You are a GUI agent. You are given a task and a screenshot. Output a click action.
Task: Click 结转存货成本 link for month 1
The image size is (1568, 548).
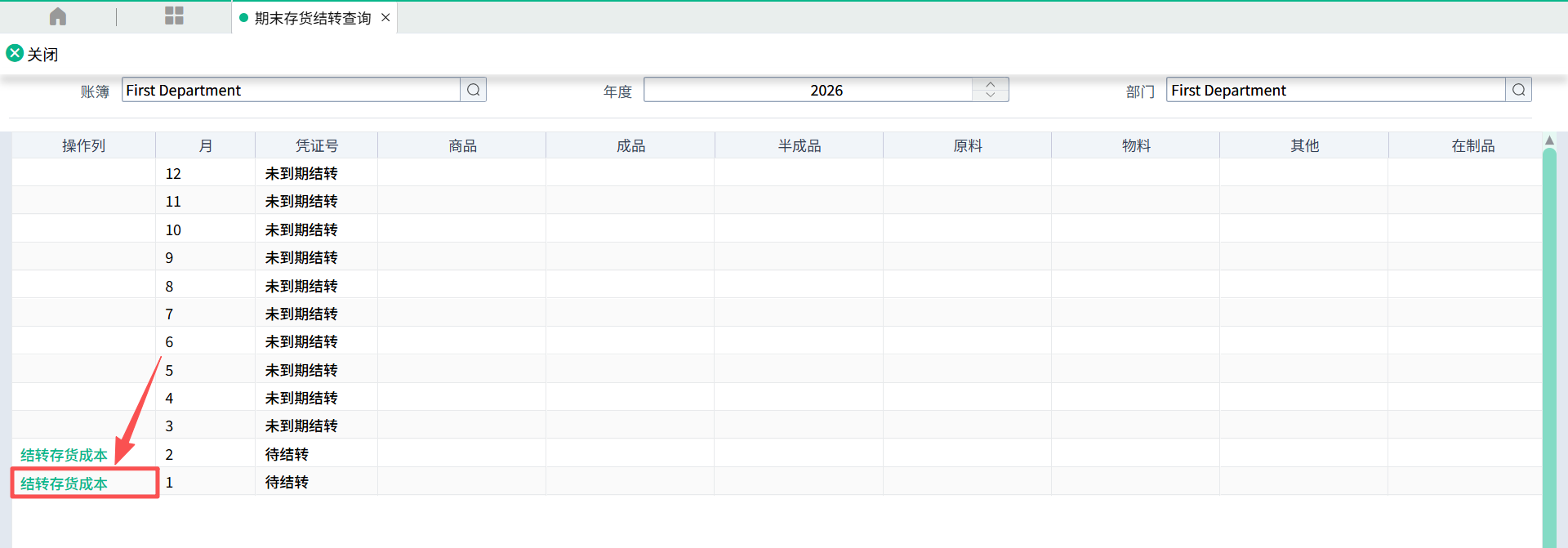point(64,483)
